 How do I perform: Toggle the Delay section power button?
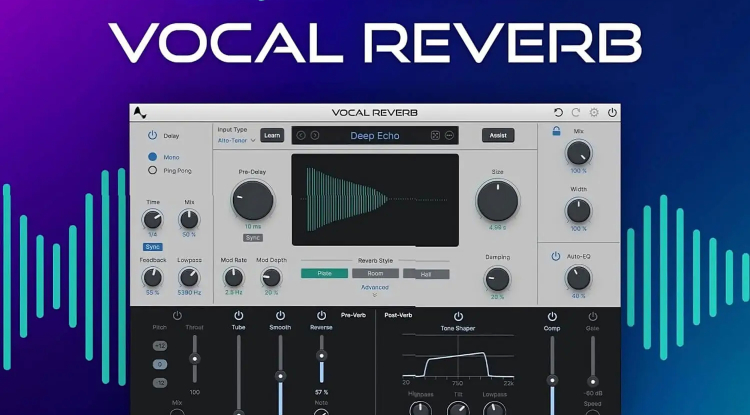(x=152, y=135)
